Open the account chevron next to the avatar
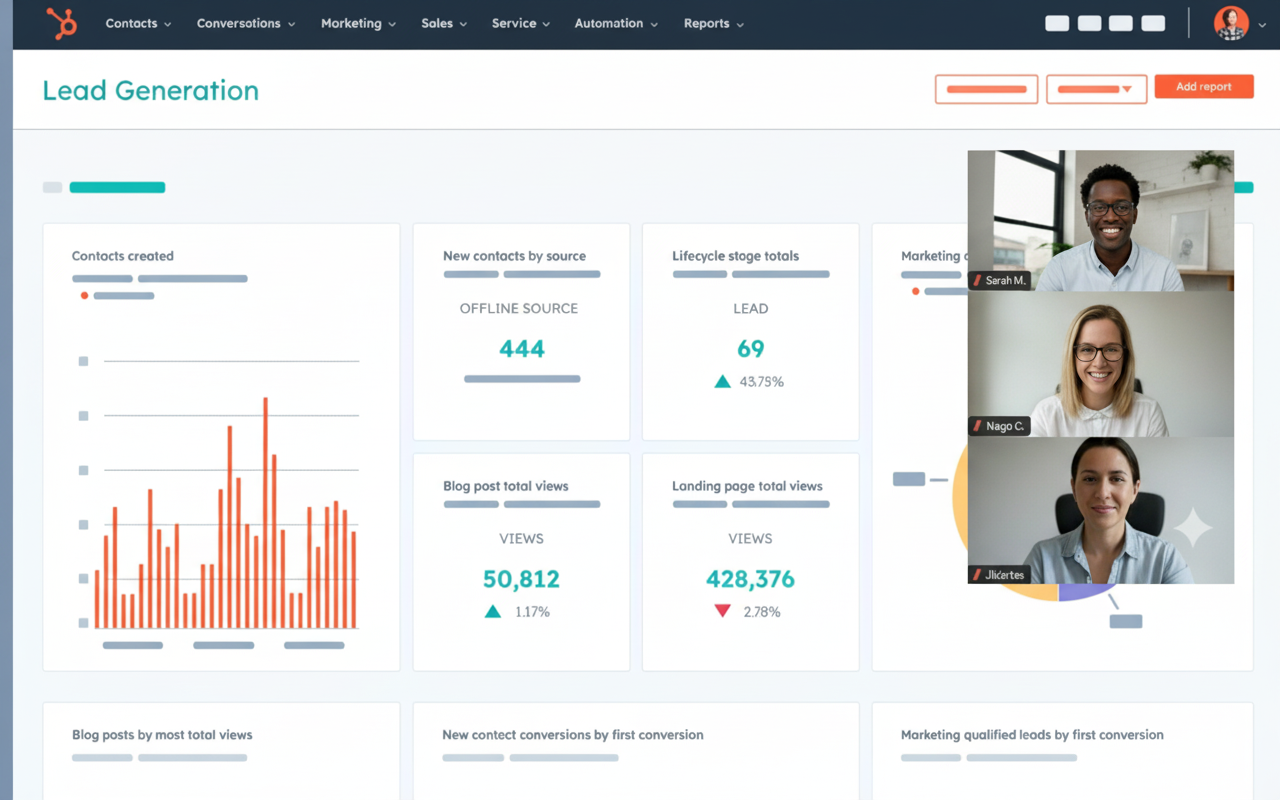This screenshot has width=1280, height=800. coord(1262,25)
